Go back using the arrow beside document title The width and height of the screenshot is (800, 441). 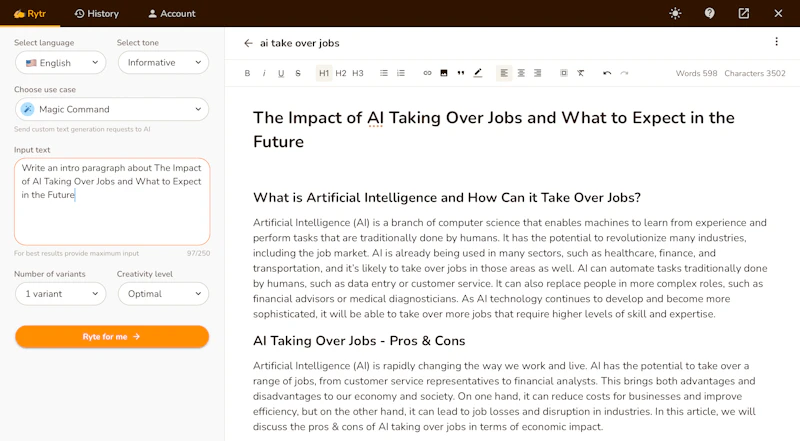[x=248, y=43]
